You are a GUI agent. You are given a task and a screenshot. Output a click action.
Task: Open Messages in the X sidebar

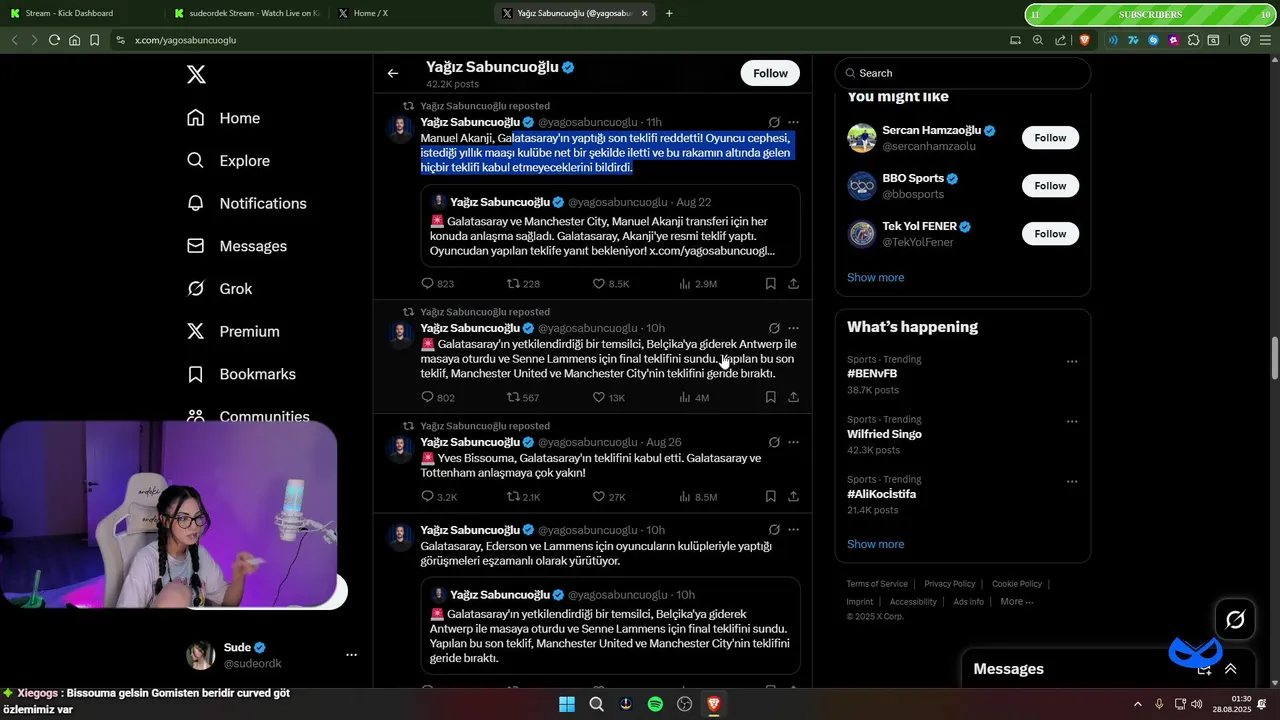237,246
